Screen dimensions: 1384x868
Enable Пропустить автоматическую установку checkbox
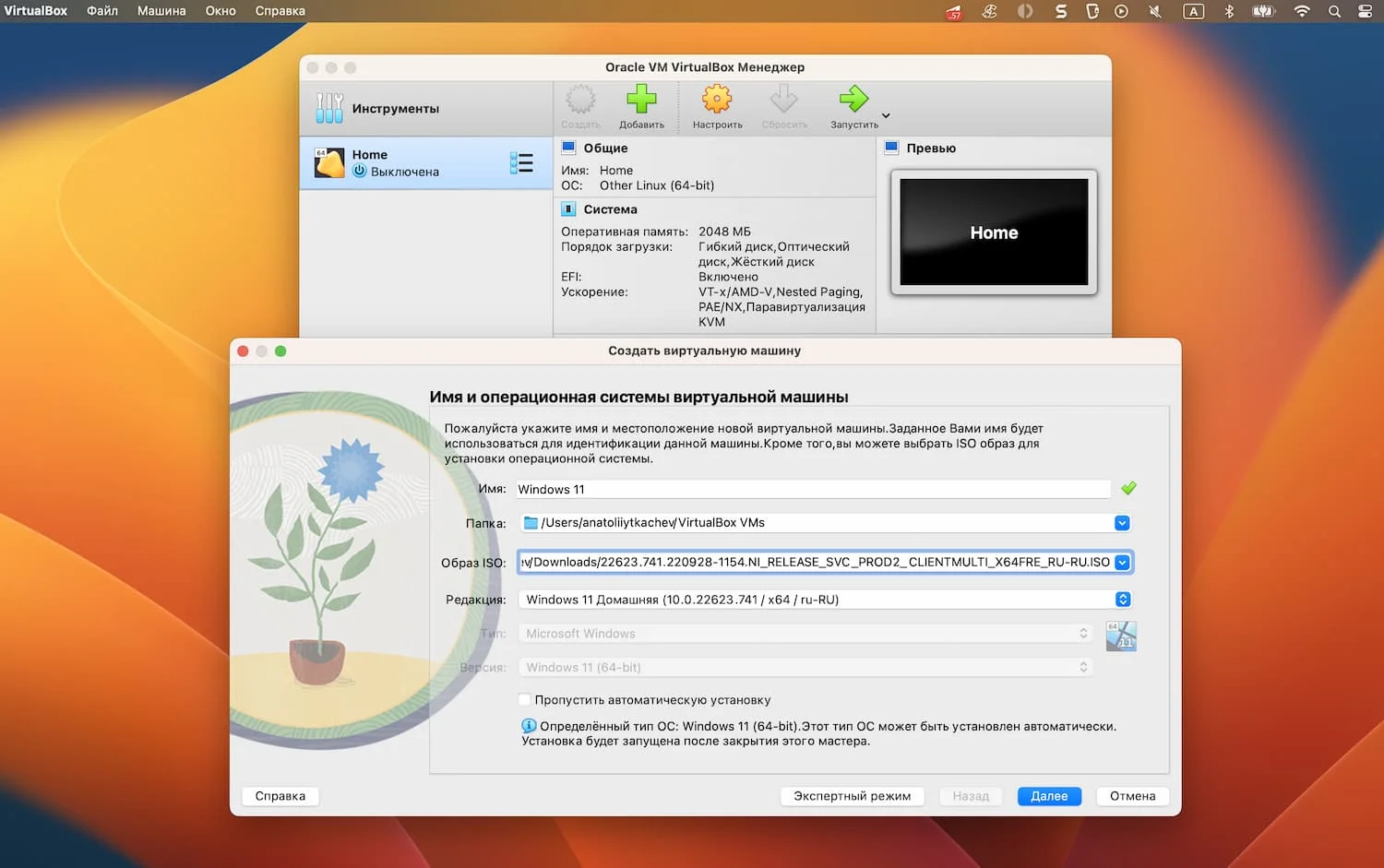tap(525, 700)
